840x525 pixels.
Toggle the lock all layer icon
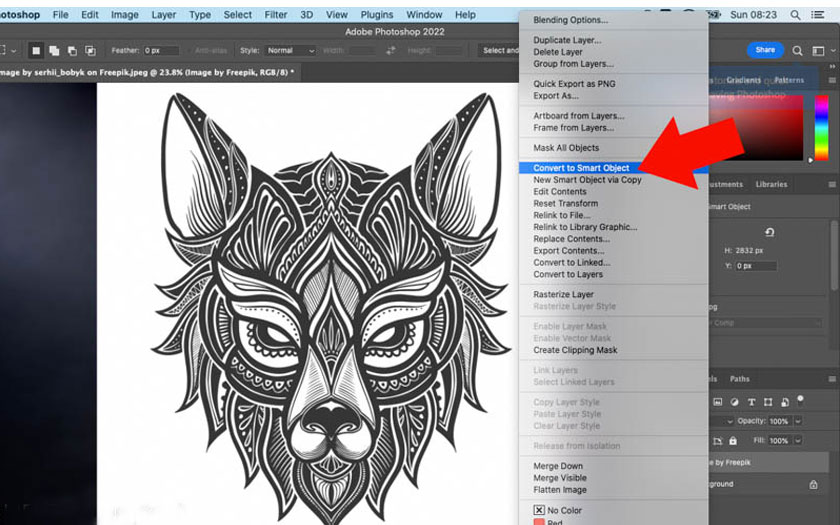coord(733,440)
